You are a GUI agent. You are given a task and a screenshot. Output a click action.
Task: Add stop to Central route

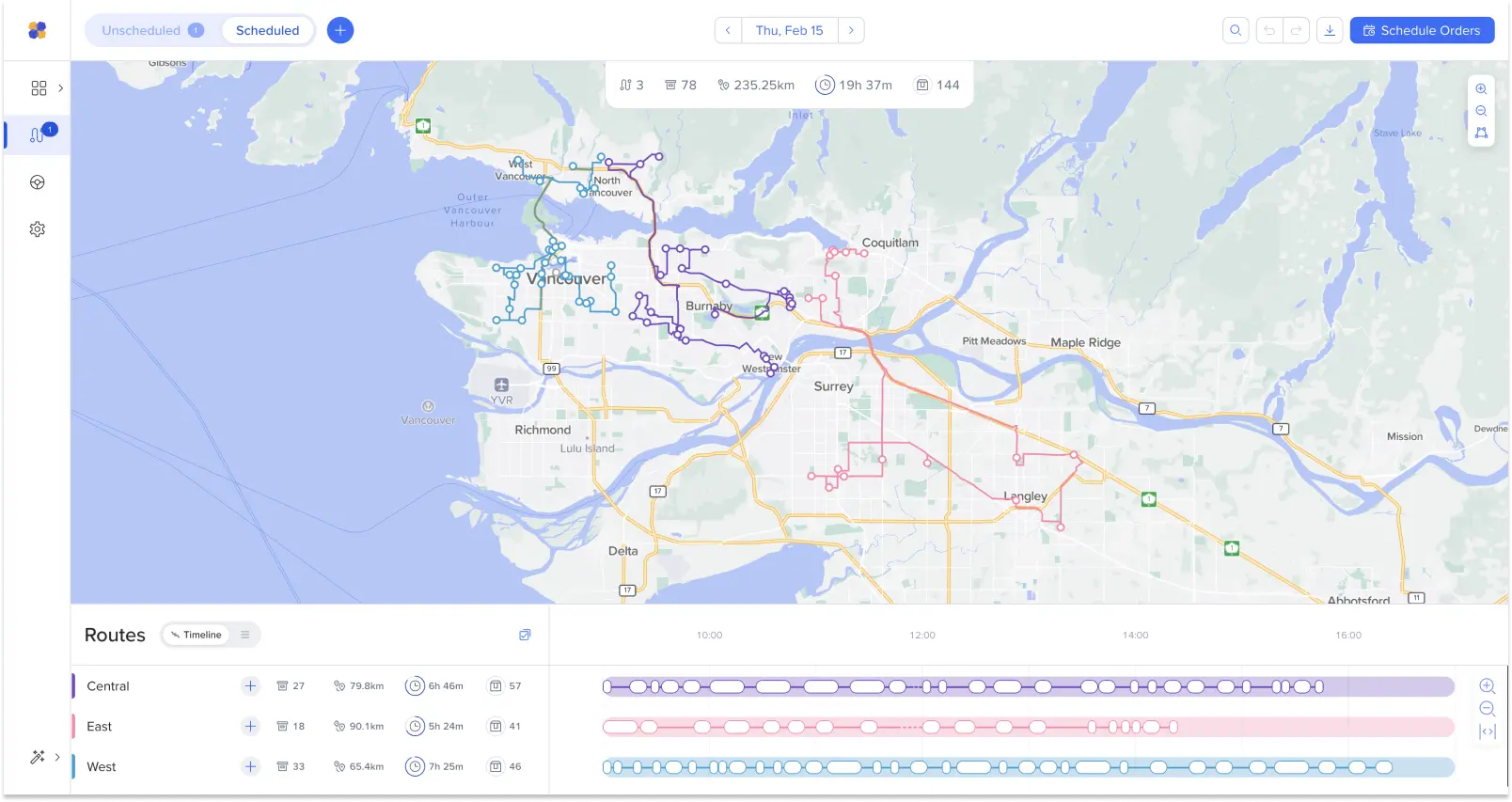pos(250,686)
